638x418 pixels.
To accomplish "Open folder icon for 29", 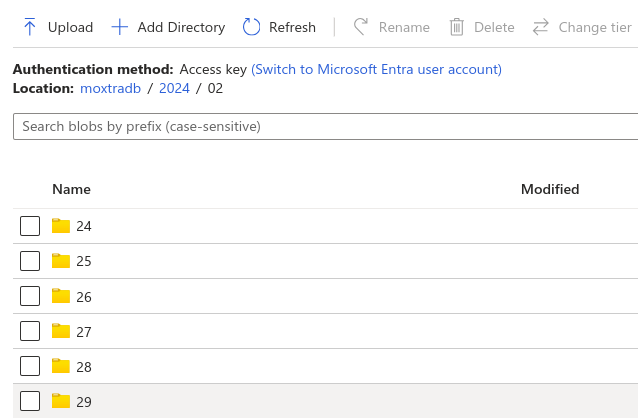I will point(61,401).
